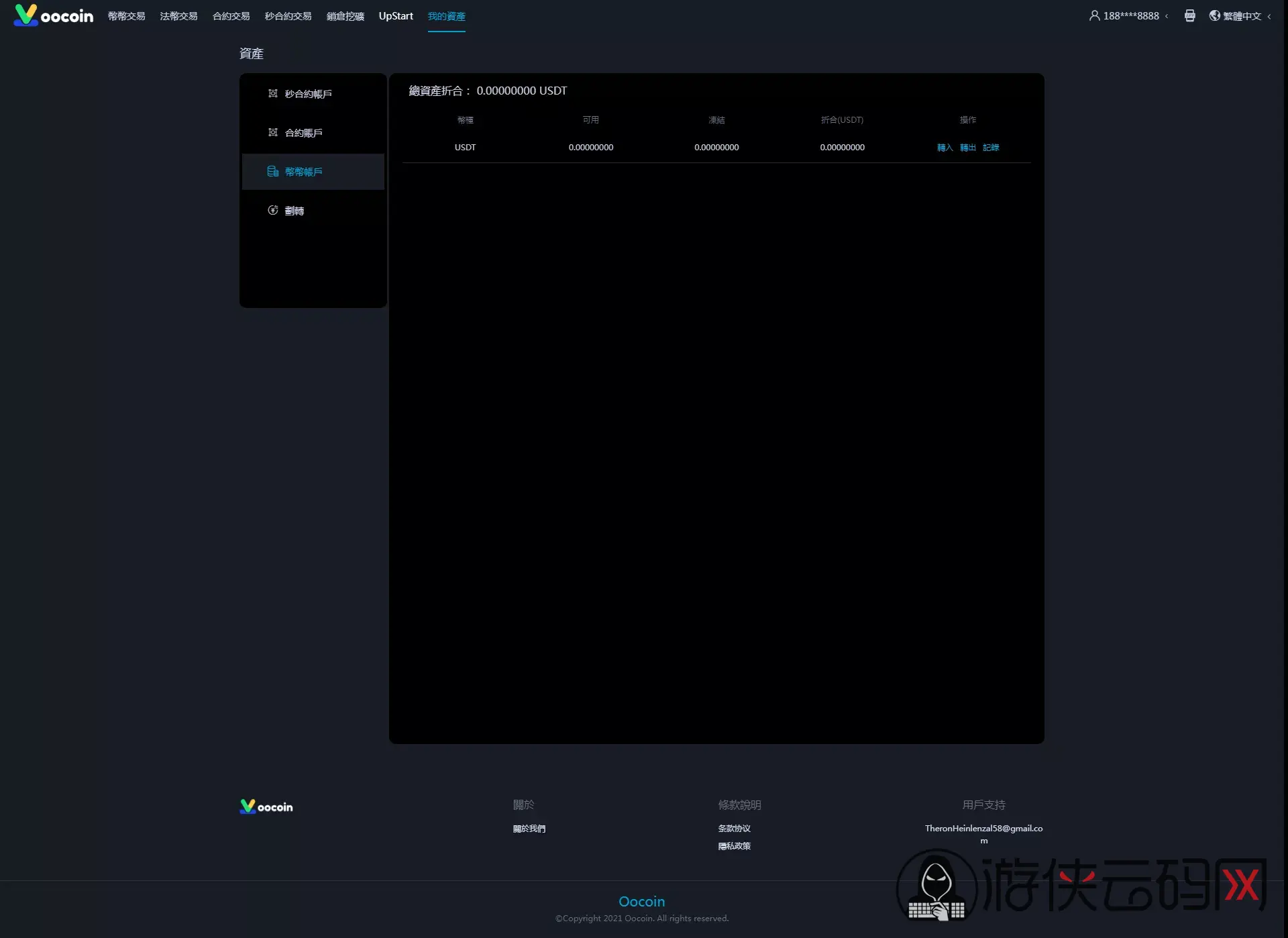This screenshot has width=1288, height=938.
Task: Open the 記錄 records link for USDT
Action: point(991,148)
